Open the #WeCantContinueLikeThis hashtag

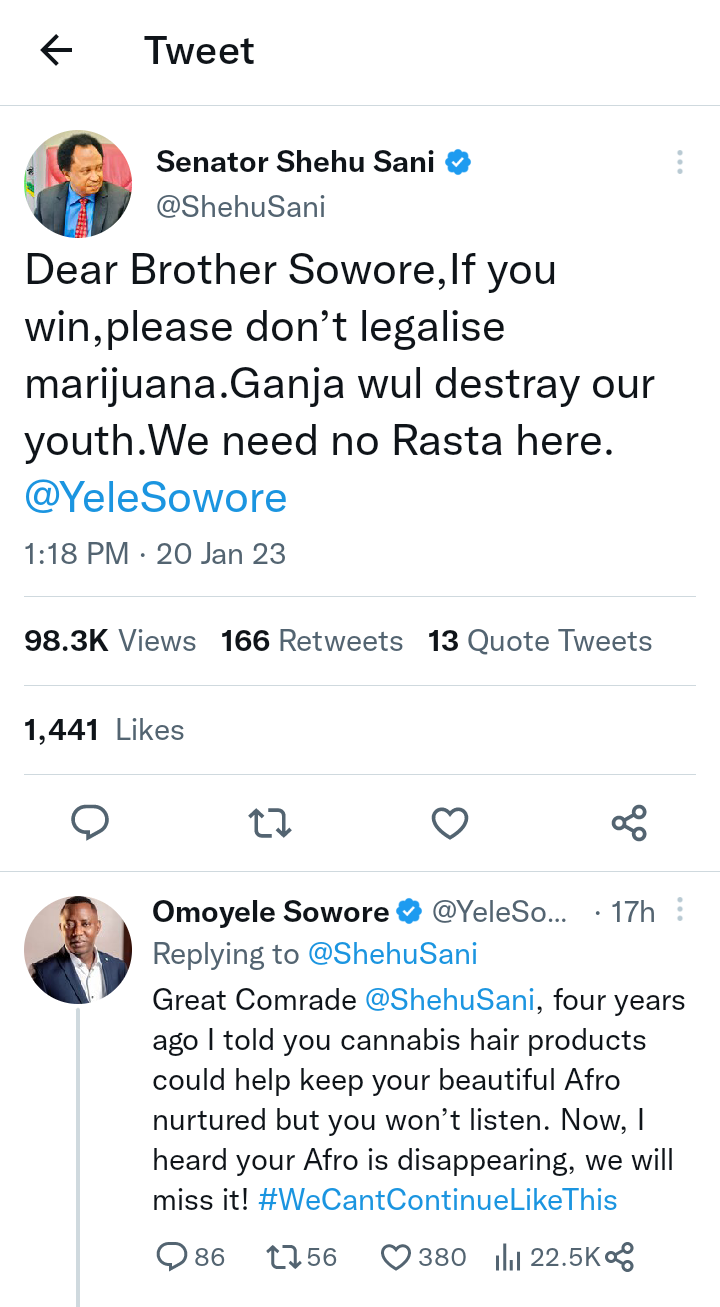click(x=437, y=1199)
